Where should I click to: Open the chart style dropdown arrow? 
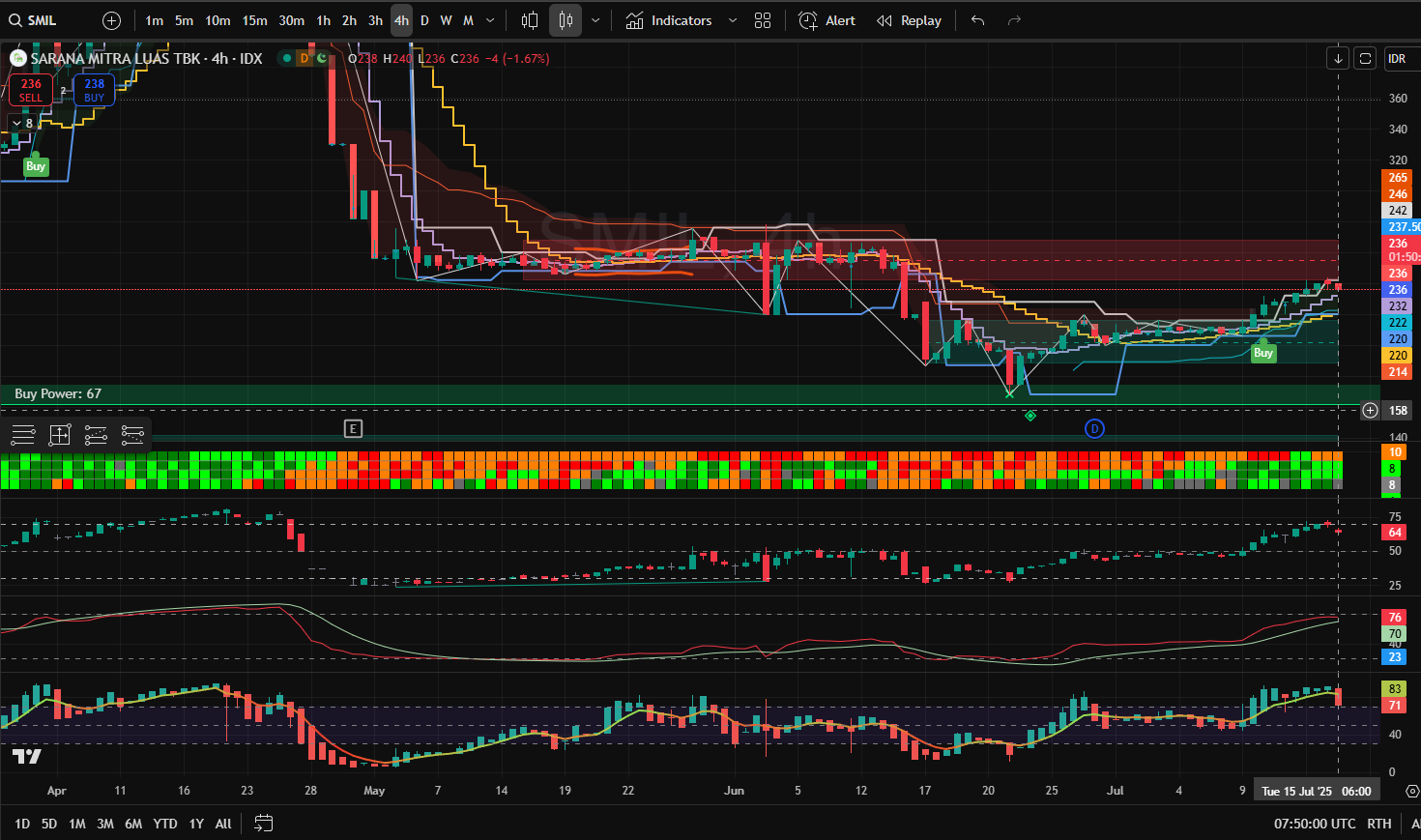[595, 20]
